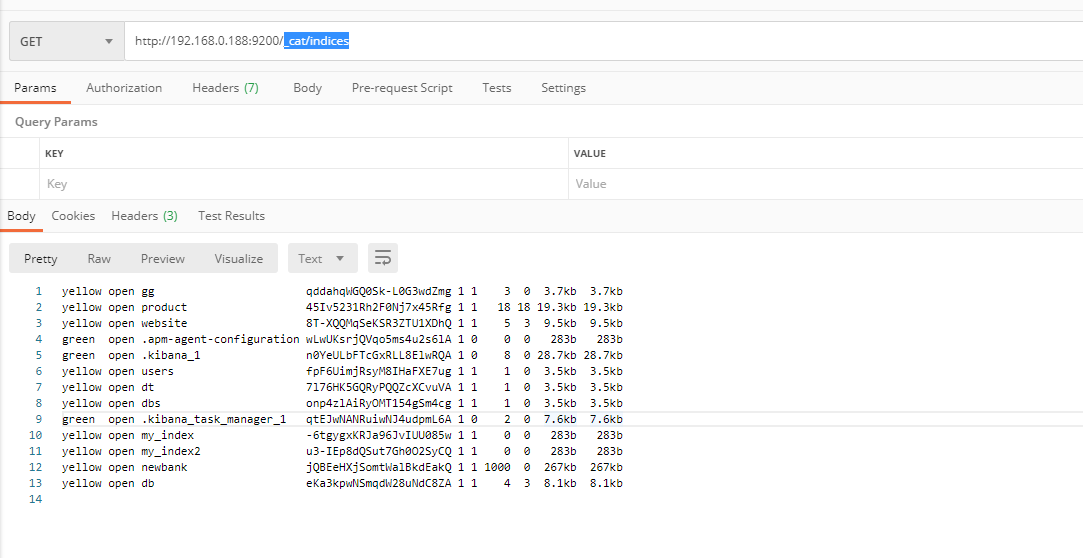Click line number 14 in response

coord(35,499)
